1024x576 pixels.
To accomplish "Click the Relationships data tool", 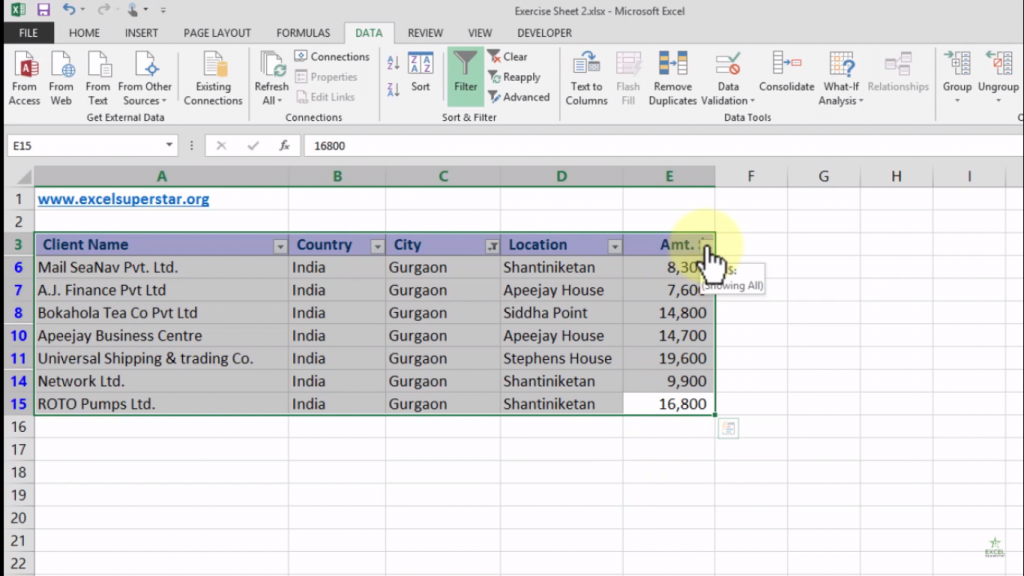I will 898,76.
